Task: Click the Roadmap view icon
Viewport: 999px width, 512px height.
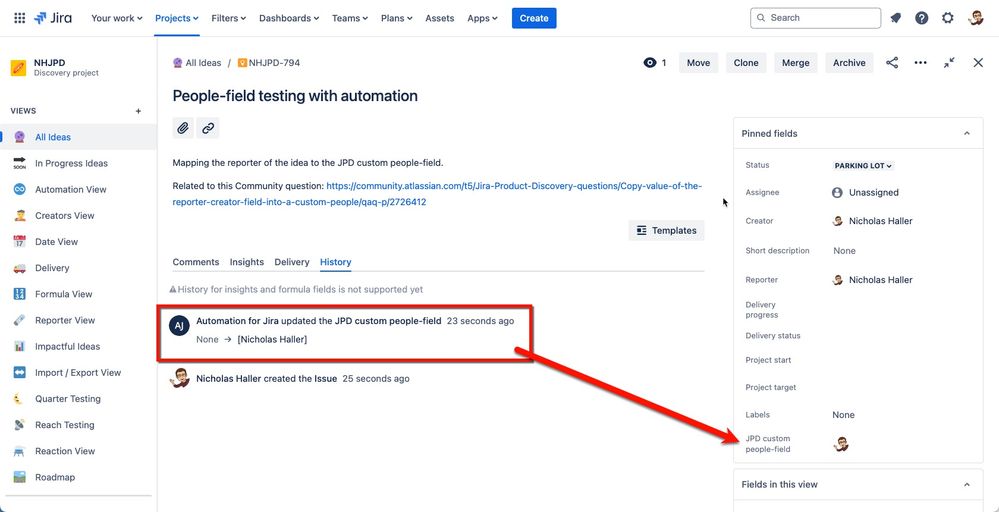Action: [x=19, y=477]
